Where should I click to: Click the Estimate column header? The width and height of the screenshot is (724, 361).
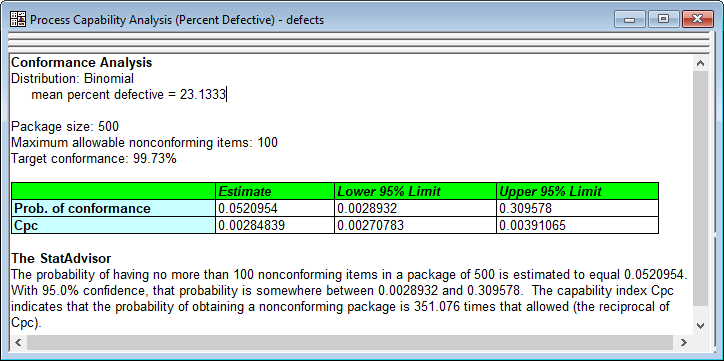click(275, 191)
